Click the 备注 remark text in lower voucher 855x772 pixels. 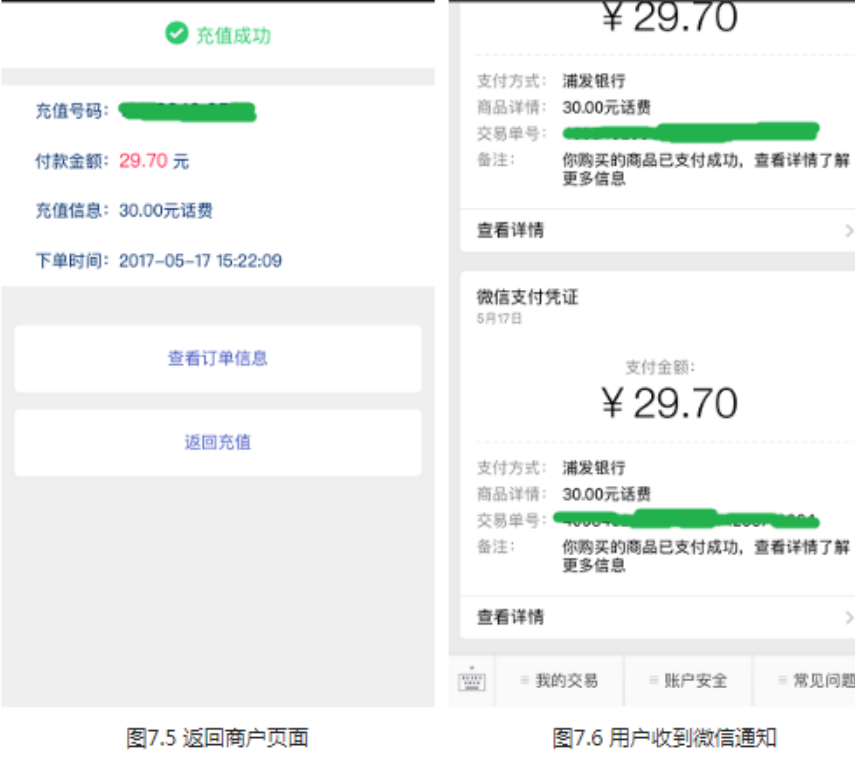point(706,556)
